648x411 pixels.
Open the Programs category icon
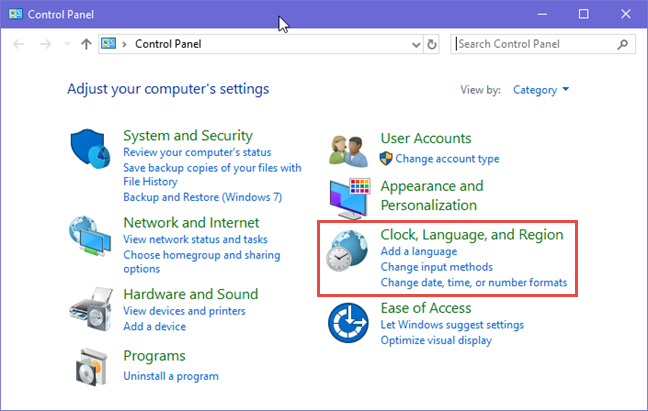pyautogui.click(x=92, y=367)
